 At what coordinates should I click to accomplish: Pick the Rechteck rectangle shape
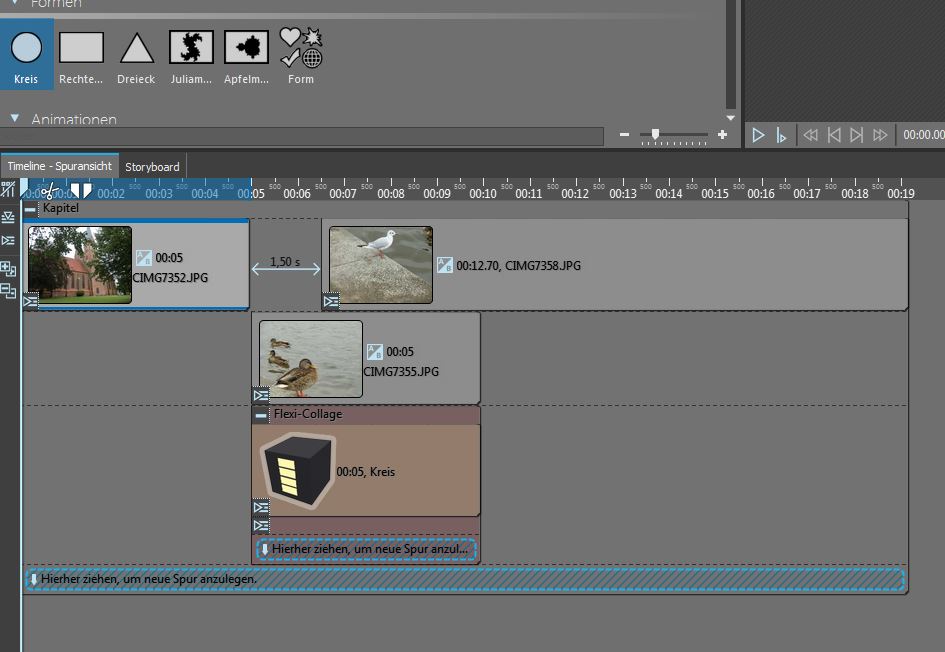click(x=81, y=47)
